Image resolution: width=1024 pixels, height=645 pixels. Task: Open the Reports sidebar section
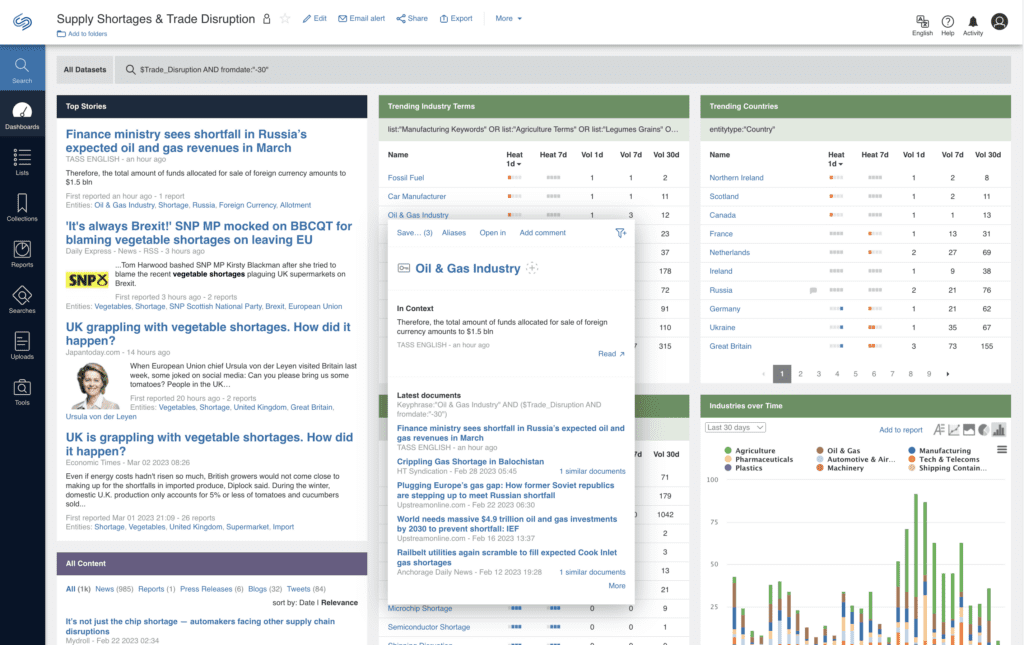click(x=22, y=253)
